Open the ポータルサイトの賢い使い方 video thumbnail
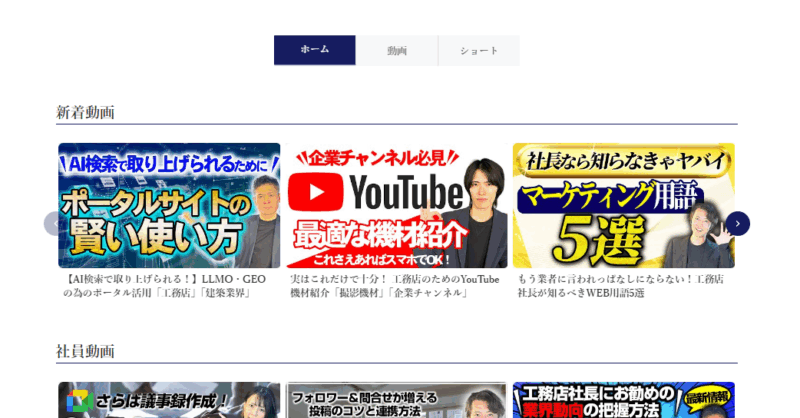 [169, 205]
